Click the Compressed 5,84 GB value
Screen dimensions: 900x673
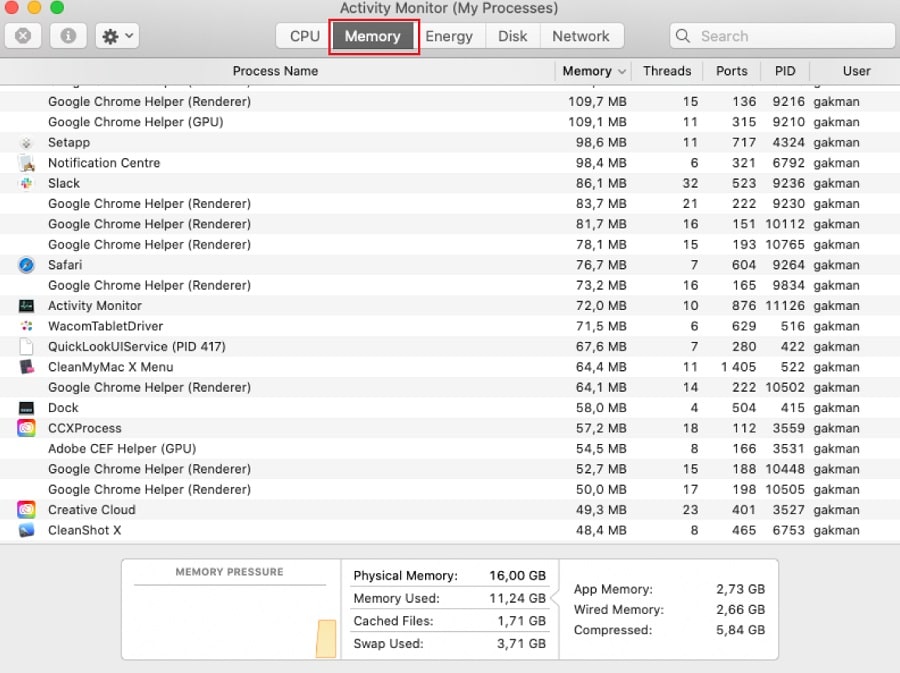click(x=740, y=630)
